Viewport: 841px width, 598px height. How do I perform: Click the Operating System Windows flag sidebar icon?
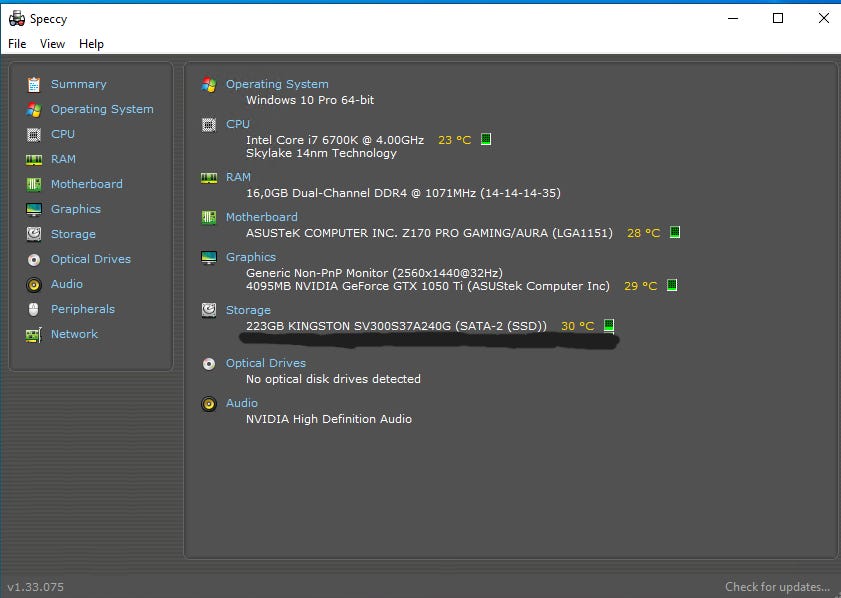coord(34,110)
